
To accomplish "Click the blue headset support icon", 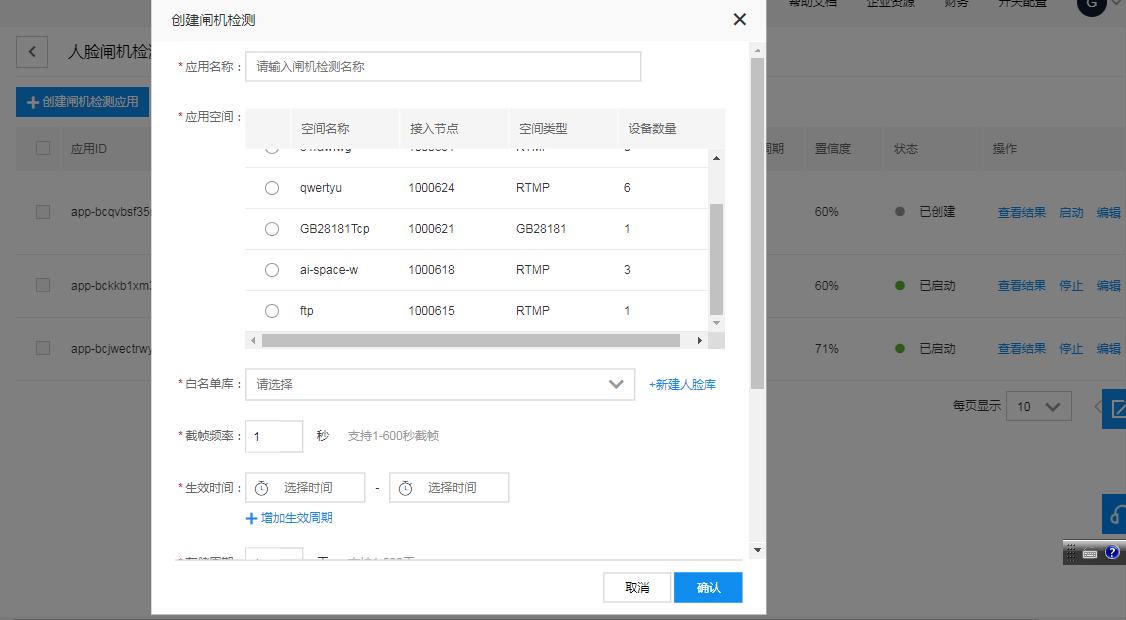I will [x=1115, y=514].
